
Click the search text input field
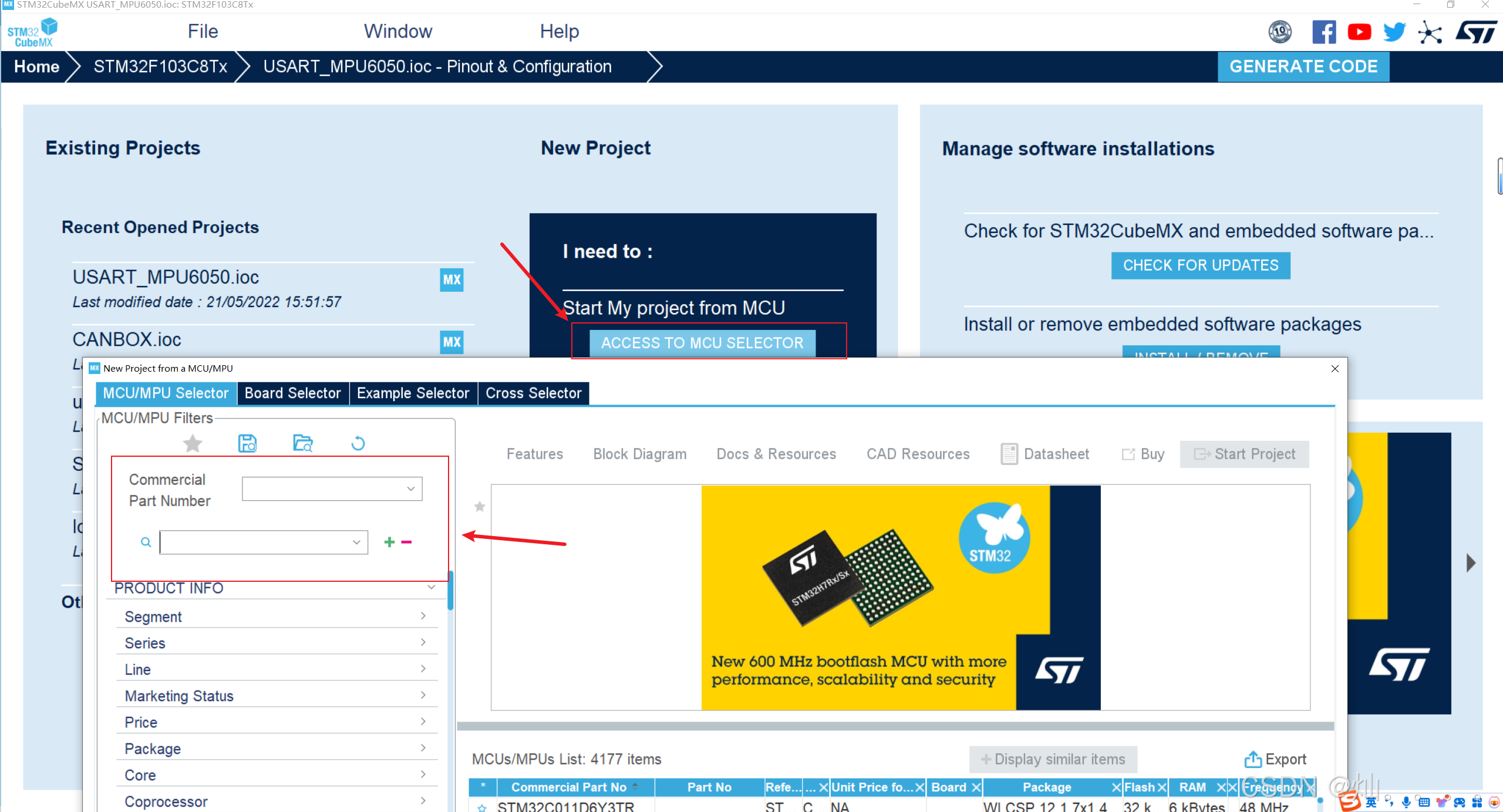click(x=255, y=542)
